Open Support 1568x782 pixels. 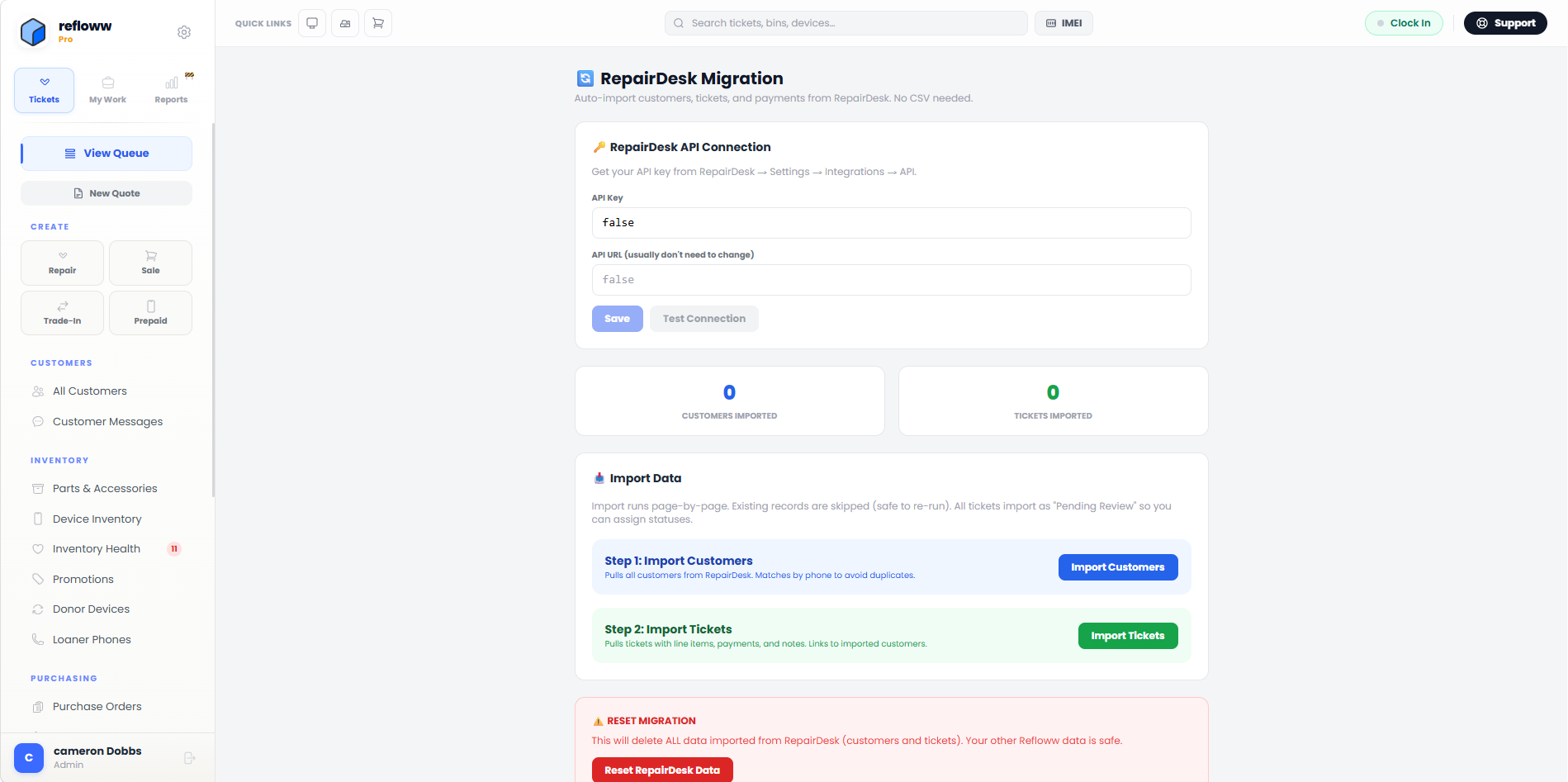1505,23
